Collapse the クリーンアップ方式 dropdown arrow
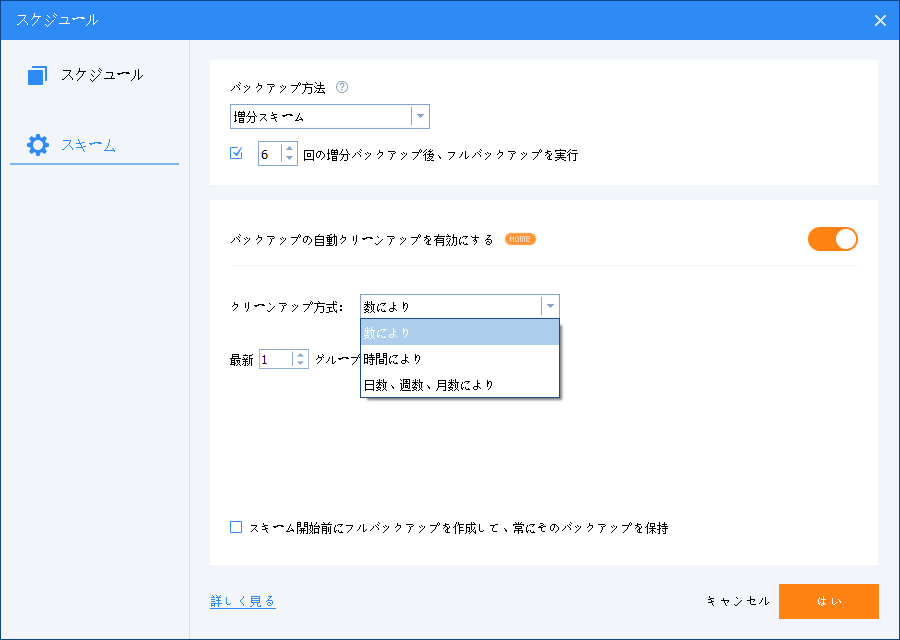This screenshot has width=900, height=640. coord(550,307)
